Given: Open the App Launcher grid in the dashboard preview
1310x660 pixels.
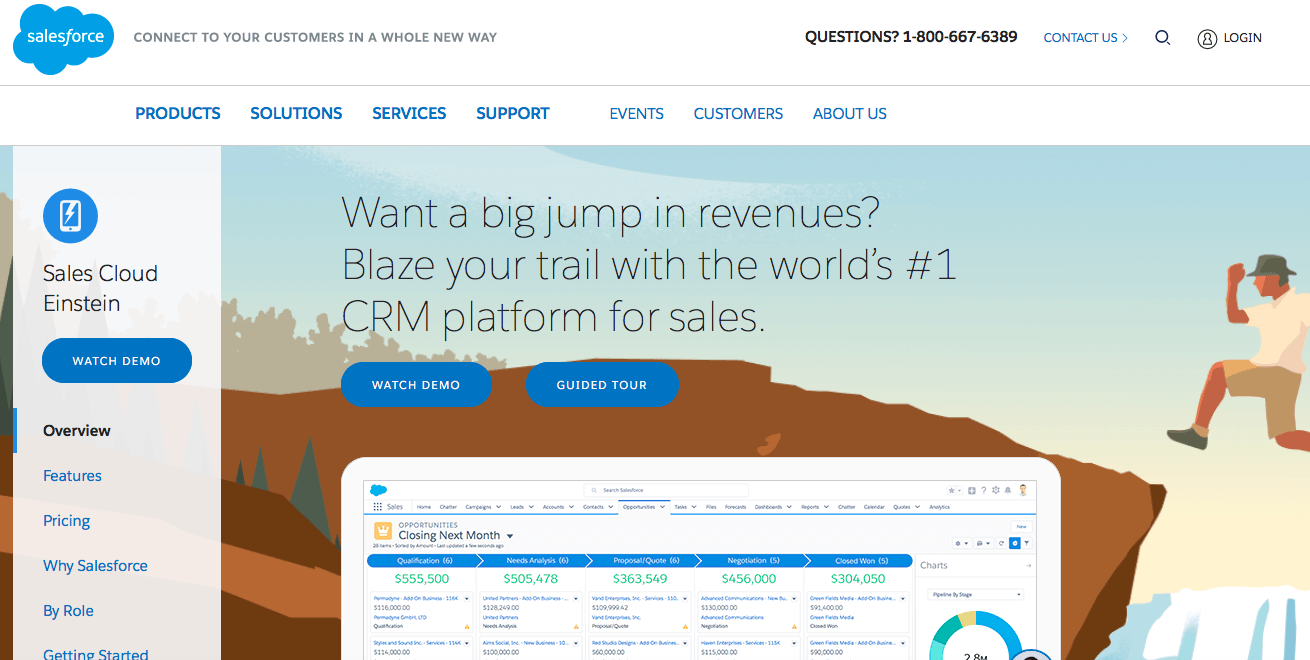Looking at the screenshot, I should click(x=377, y=507).
